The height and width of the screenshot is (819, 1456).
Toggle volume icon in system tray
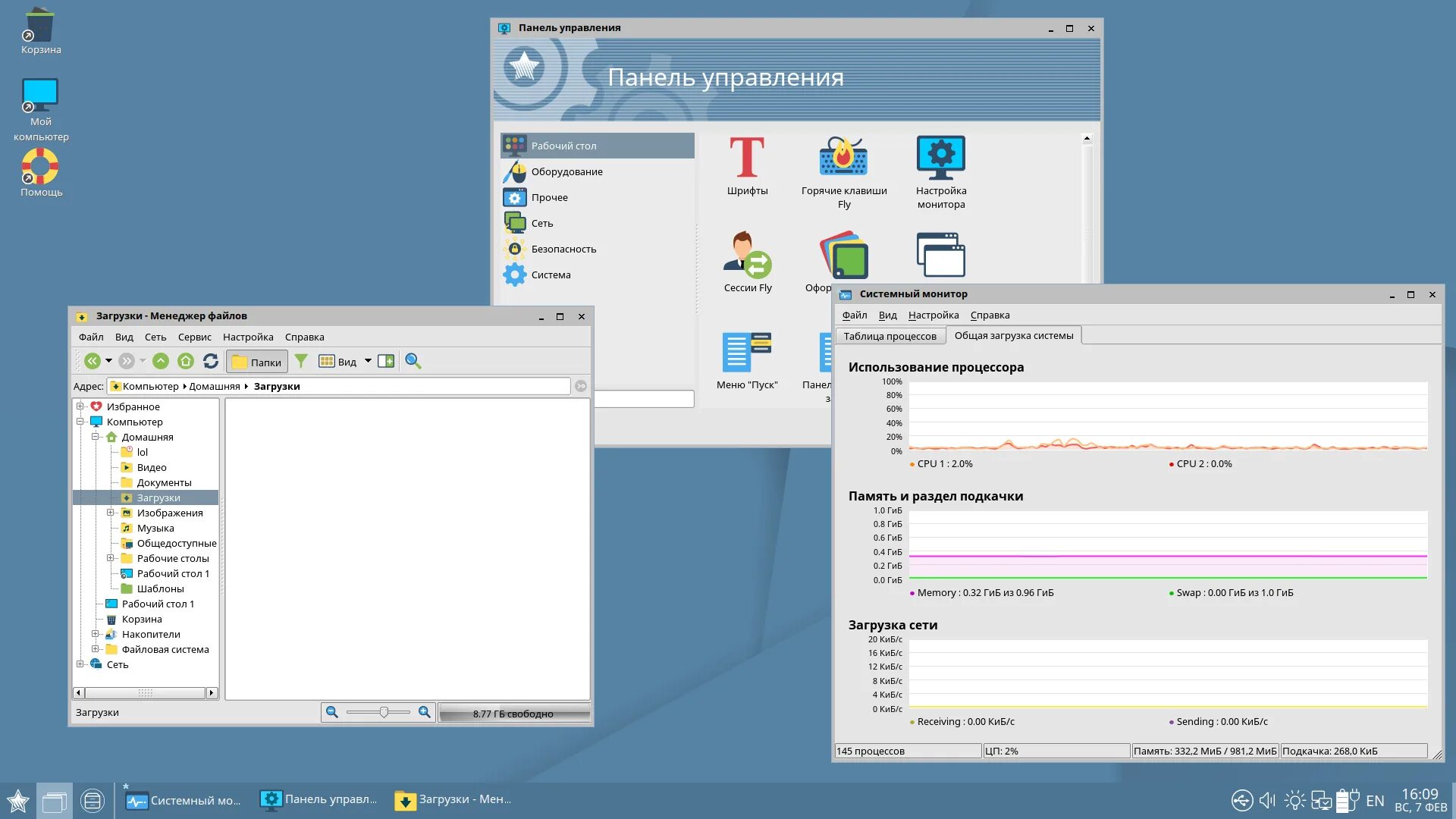click(x=1267, y=800)
